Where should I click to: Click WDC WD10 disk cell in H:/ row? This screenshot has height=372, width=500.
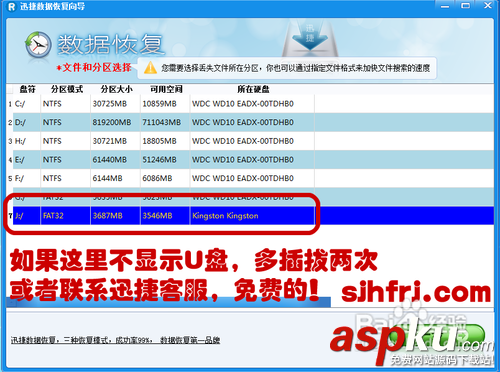click(252, 141)
